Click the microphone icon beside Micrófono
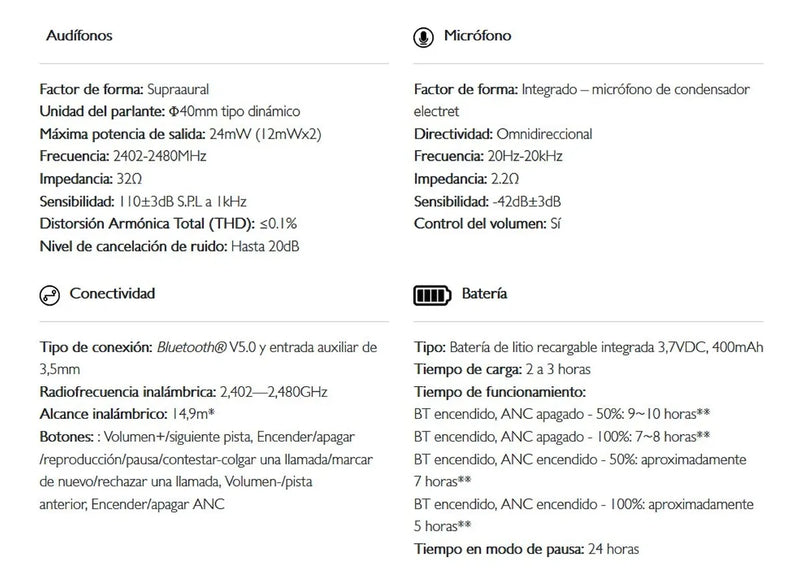This screenshot has width=800, height=587. pos(424,37)
